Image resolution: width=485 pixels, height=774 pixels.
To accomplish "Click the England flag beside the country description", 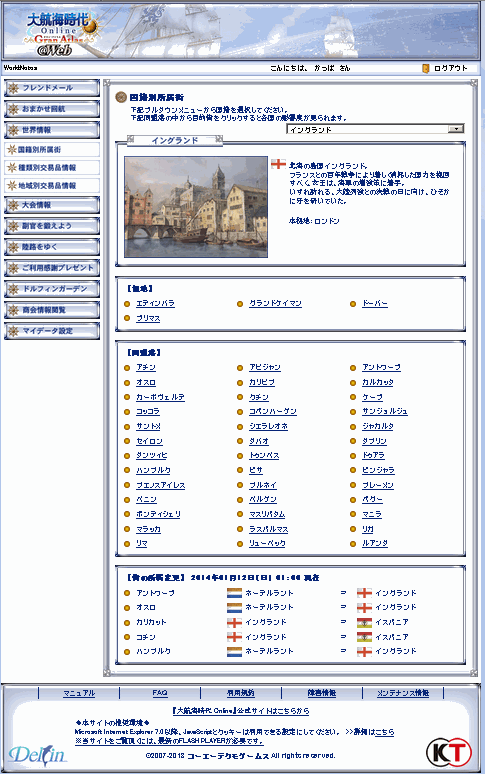I will point(278,163).
